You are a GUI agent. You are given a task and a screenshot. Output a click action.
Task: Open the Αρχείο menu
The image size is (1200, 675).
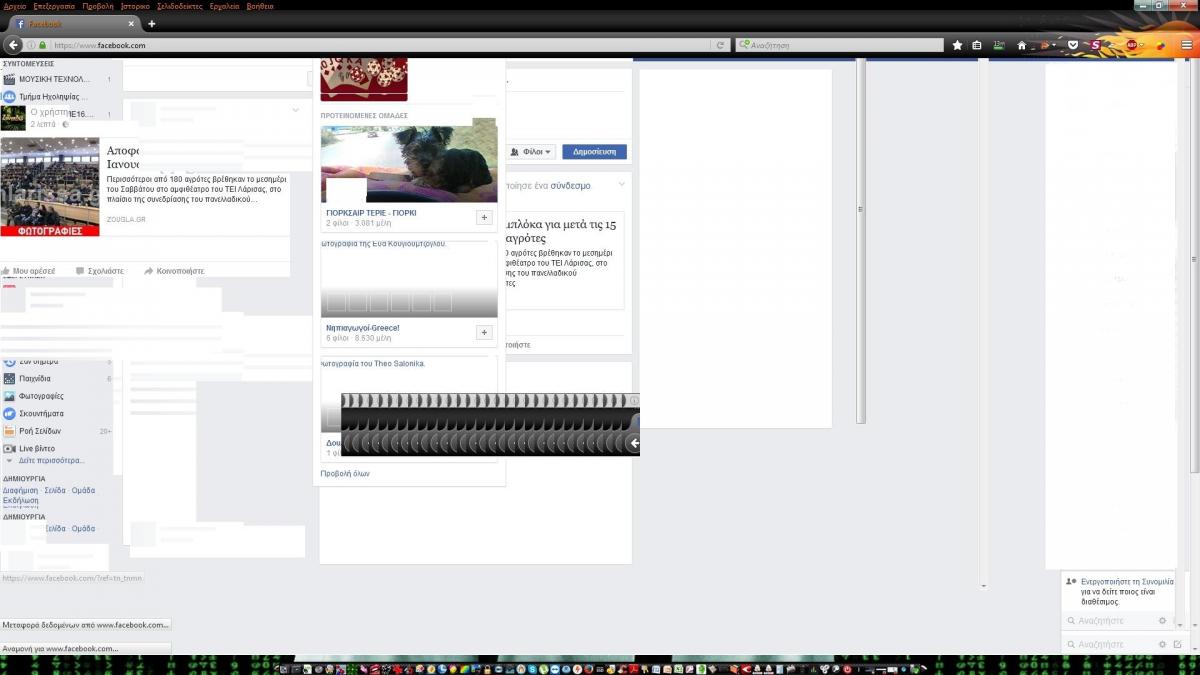(x=14, y=6)
